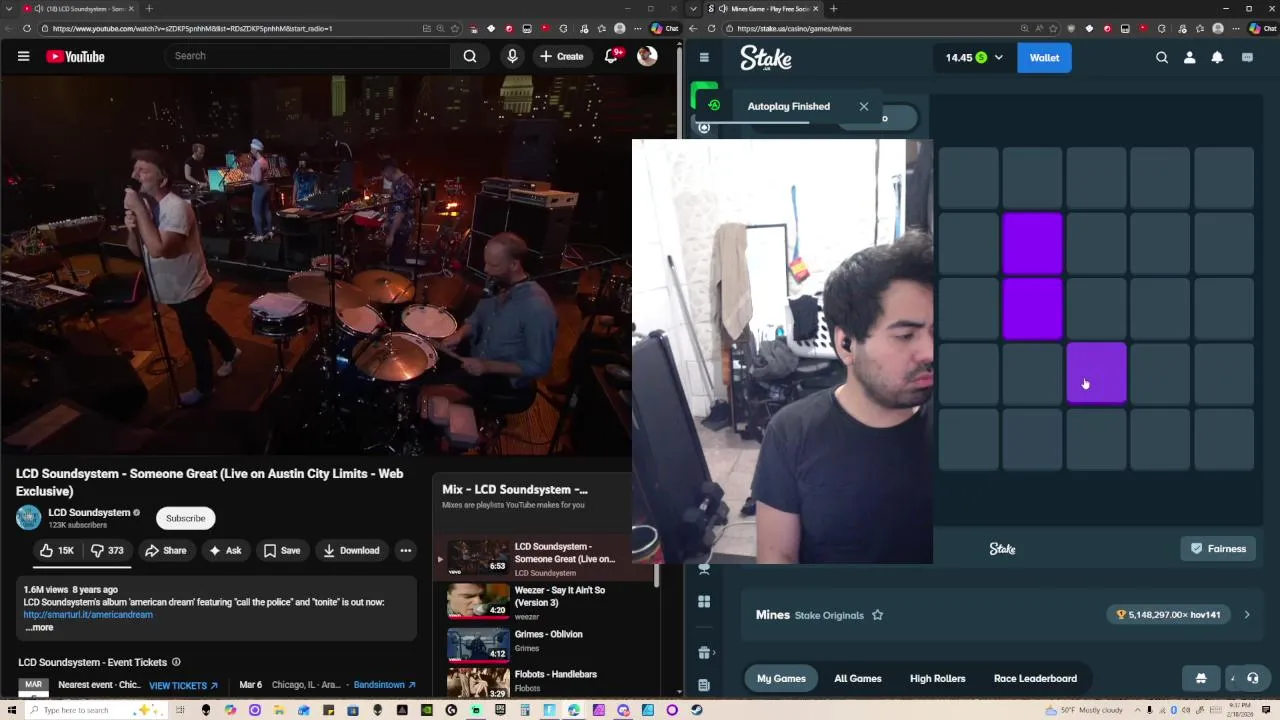This screenshot has width=1280, height=720.
Task: Reload the Stake browser page
Action: pyautogui.click(x=712, y=28)
